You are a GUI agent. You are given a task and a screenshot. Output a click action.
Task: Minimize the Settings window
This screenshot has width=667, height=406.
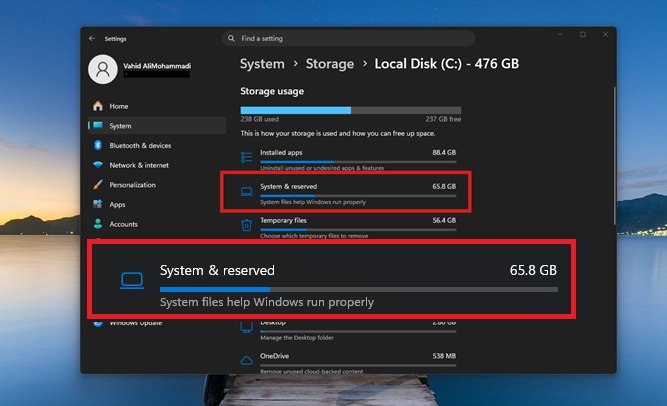click(x=560, y=34)
